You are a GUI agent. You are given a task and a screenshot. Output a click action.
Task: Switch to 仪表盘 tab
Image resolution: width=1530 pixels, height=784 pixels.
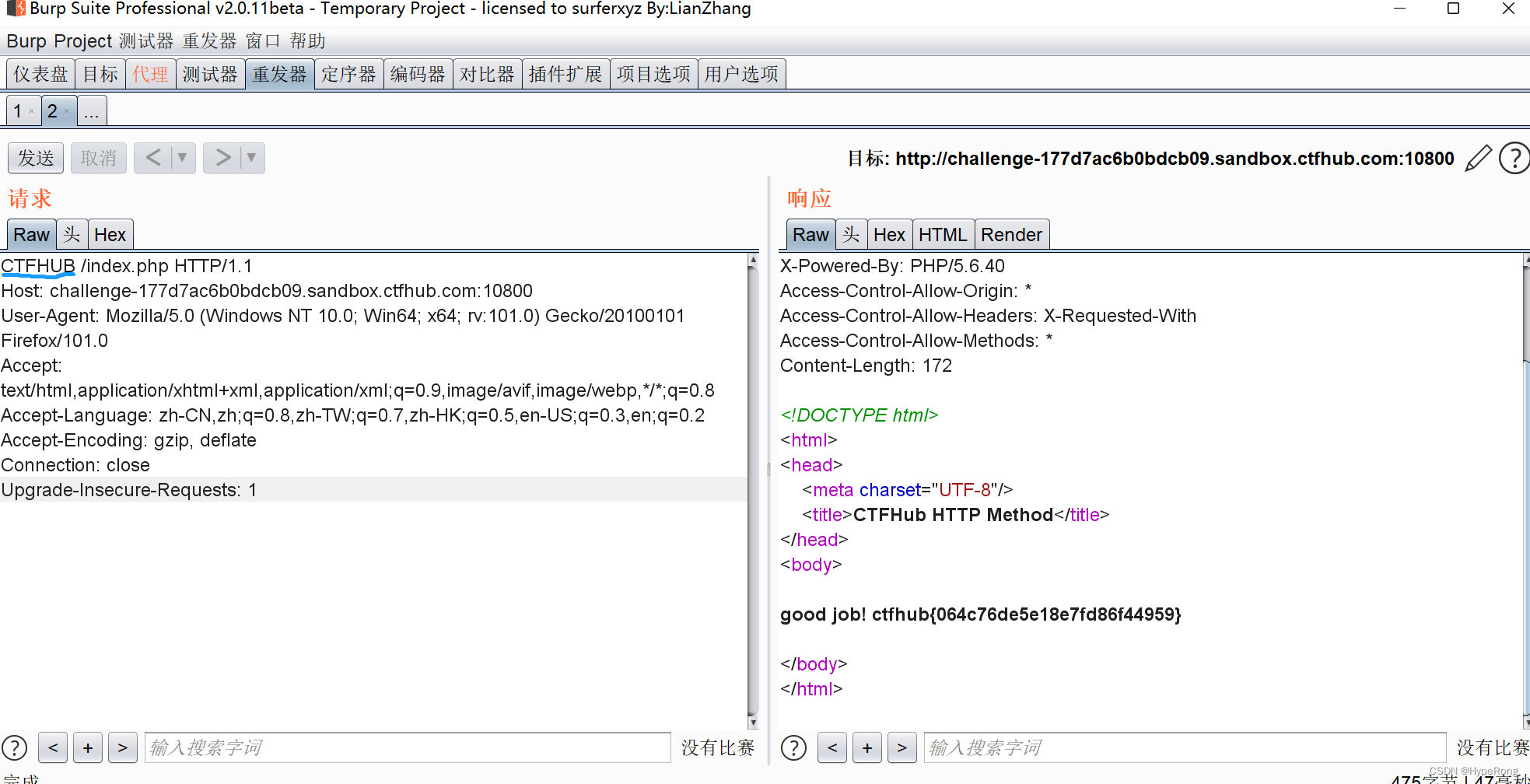pos(40,74)
